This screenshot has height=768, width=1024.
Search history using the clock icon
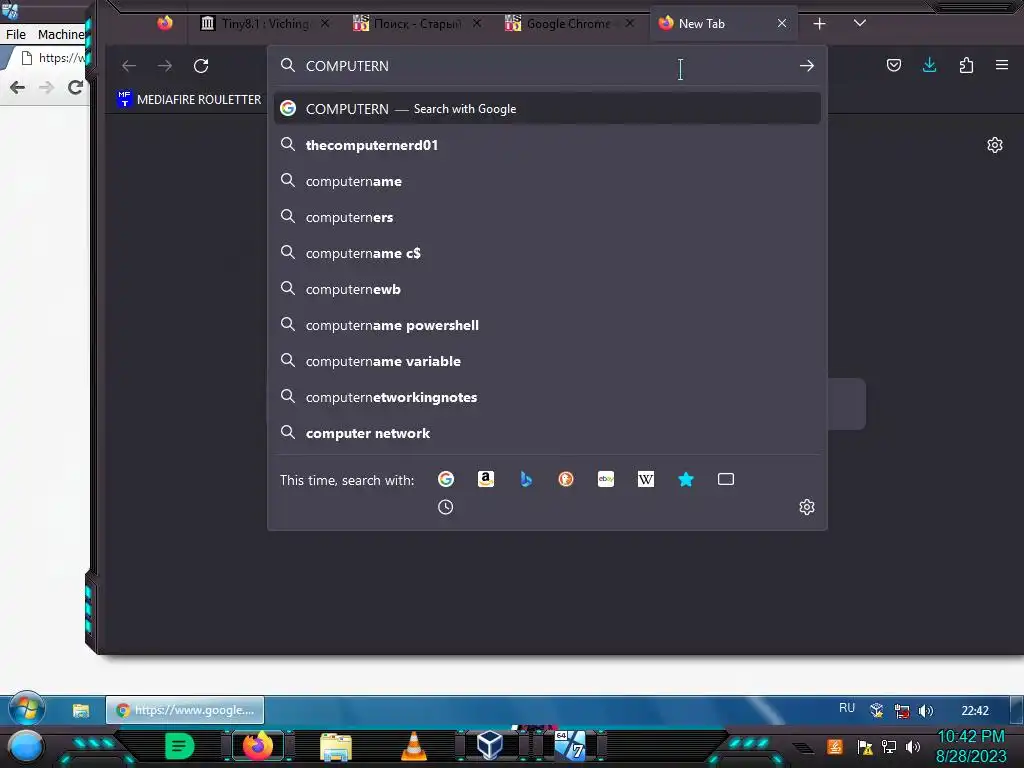pyautogui.click(x=445, y=507)
